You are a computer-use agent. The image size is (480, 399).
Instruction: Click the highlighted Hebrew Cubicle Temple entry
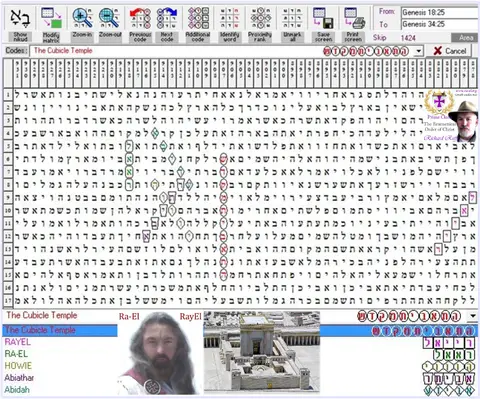423,331
